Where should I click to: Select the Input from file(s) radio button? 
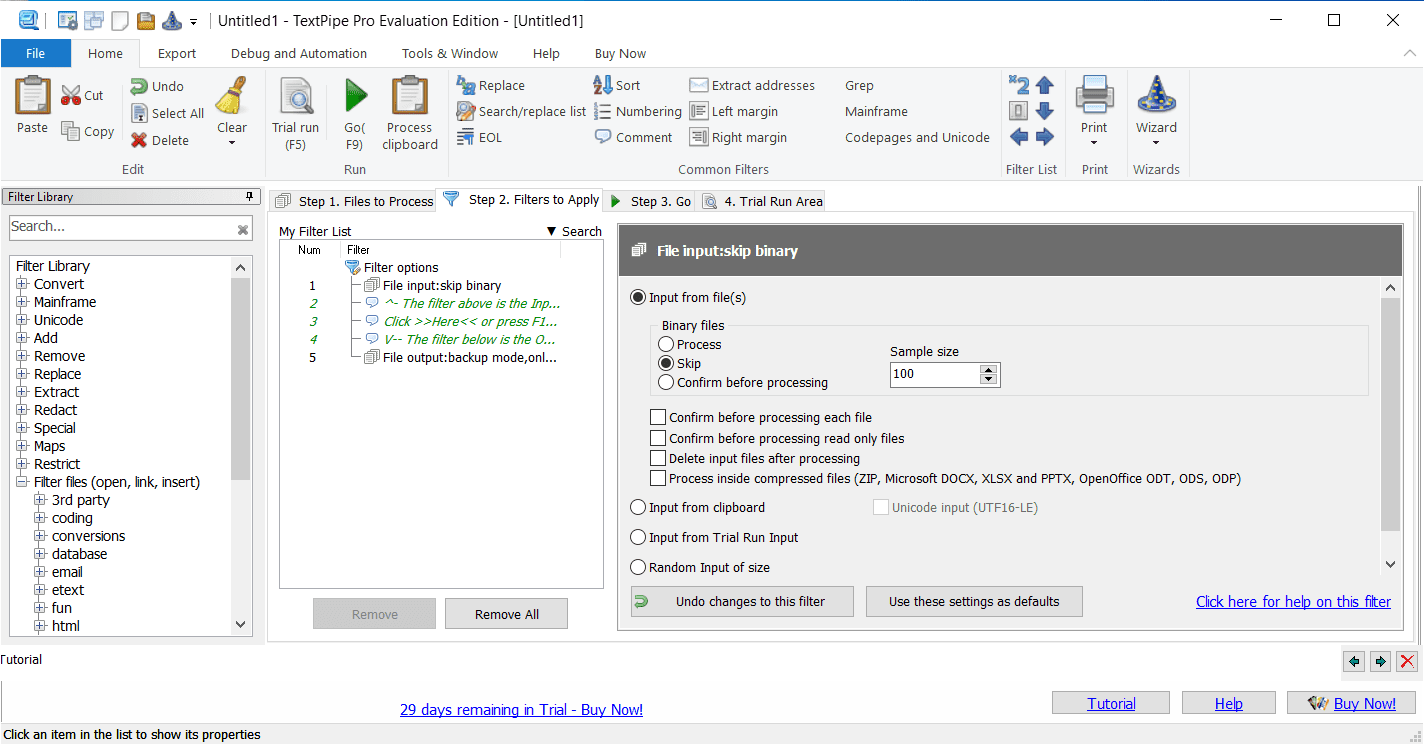click(x=638, y=297)
